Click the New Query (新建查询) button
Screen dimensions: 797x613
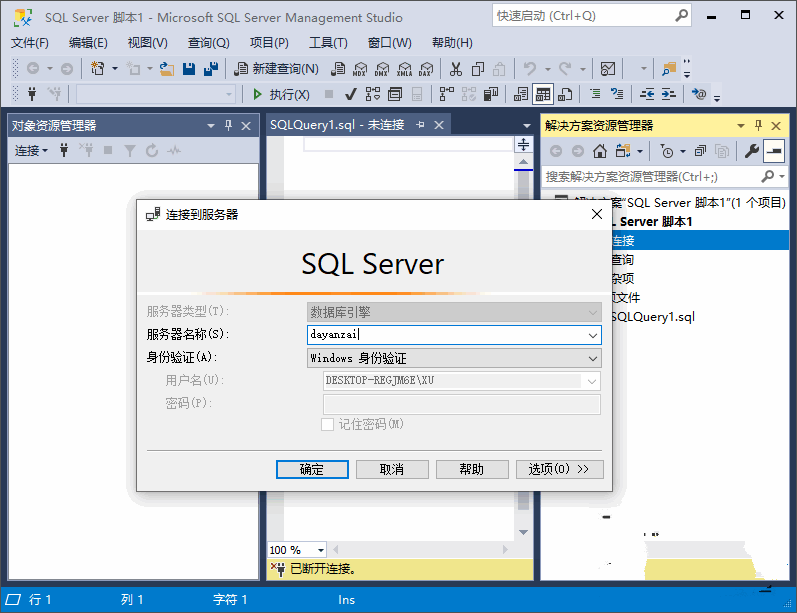[277, 69]
